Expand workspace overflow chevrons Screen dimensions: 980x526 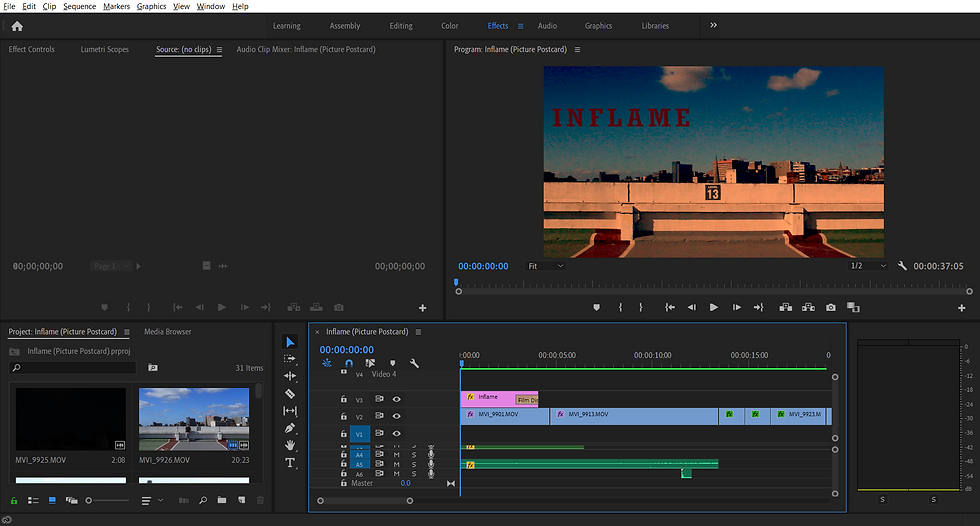(713, 25)
